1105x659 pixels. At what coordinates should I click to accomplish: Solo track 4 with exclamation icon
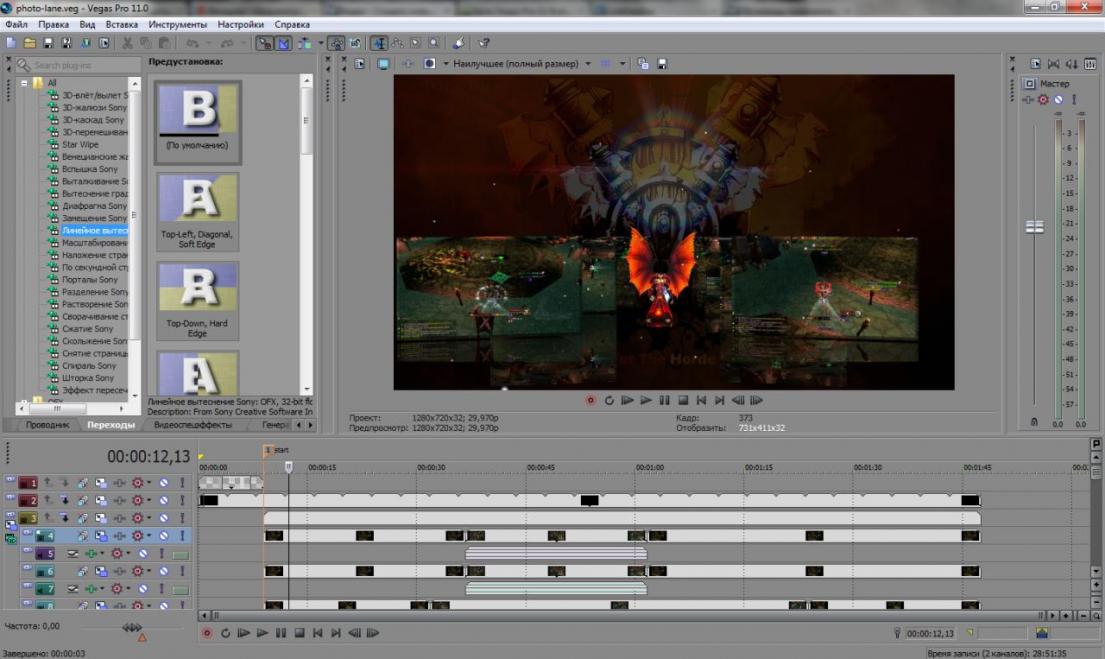pos(182,536)
